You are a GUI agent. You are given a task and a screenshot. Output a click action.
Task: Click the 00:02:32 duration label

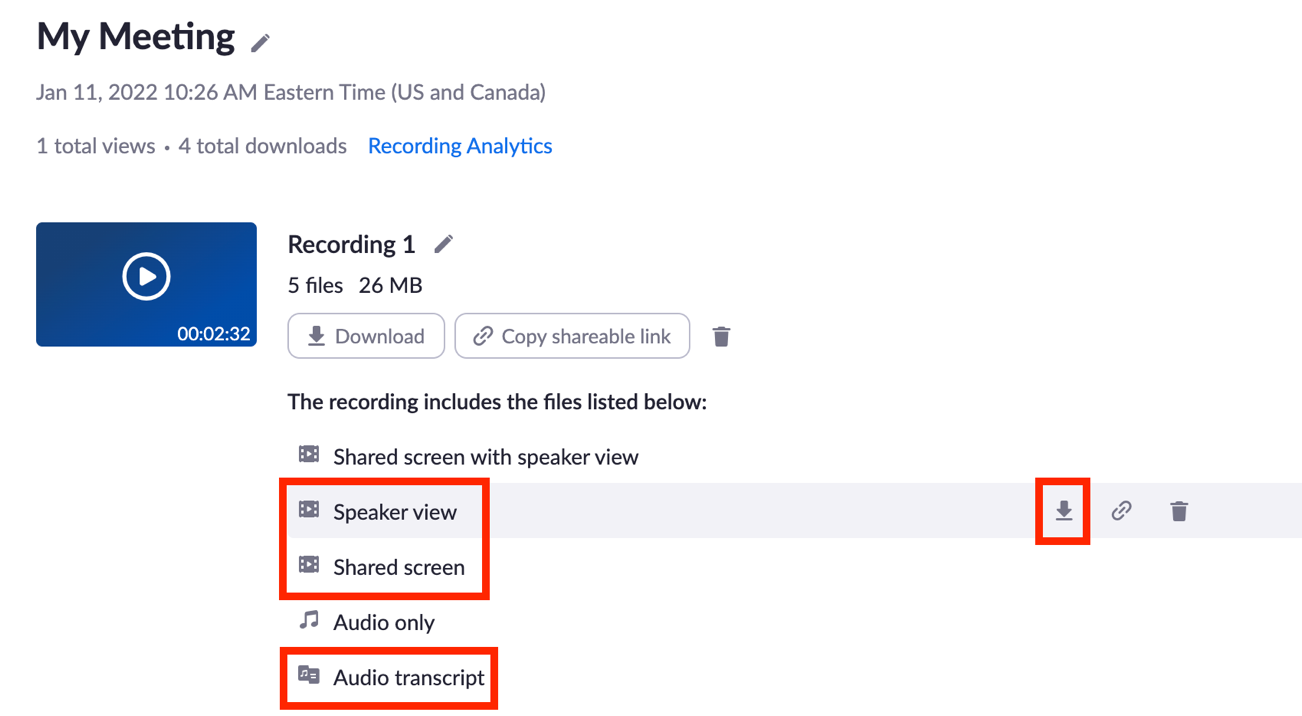[214, 334]
